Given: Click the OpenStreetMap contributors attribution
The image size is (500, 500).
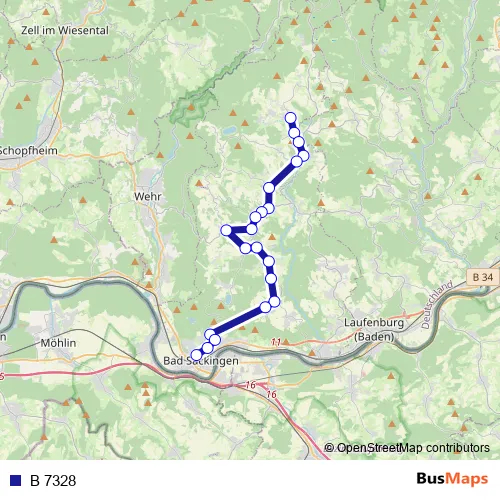Looking at the screenshot, I should coord(407,448).
